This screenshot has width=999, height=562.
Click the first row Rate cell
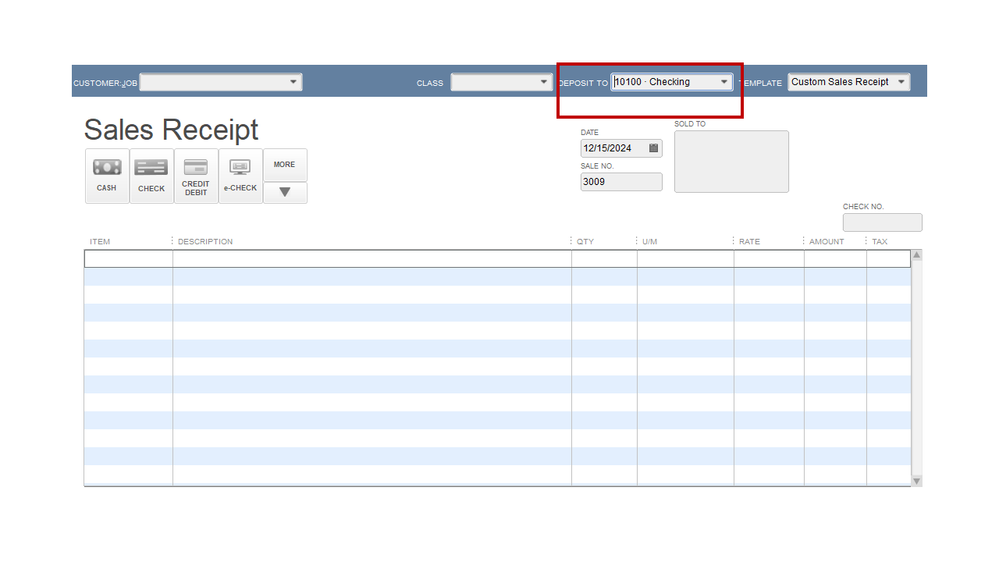769,259
